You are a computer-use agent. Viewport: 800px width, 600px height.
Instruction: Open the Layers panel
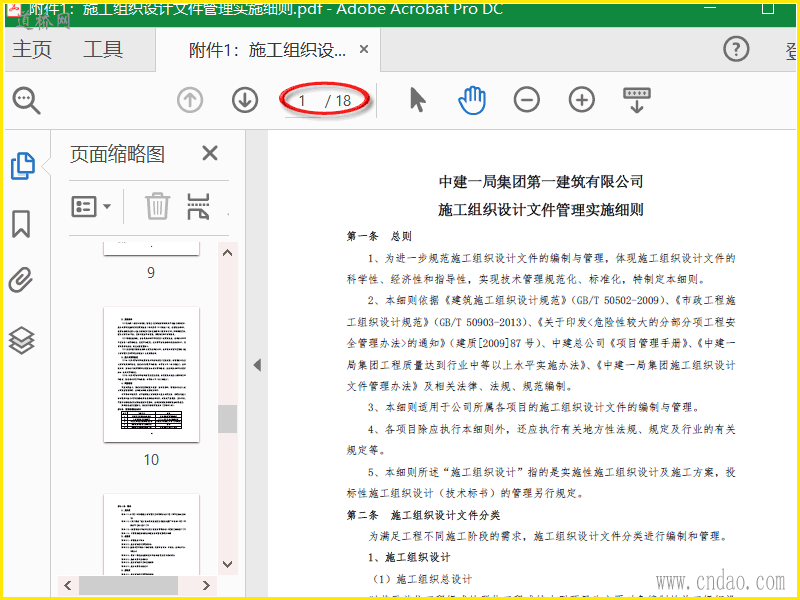click(x=21, y=340)
